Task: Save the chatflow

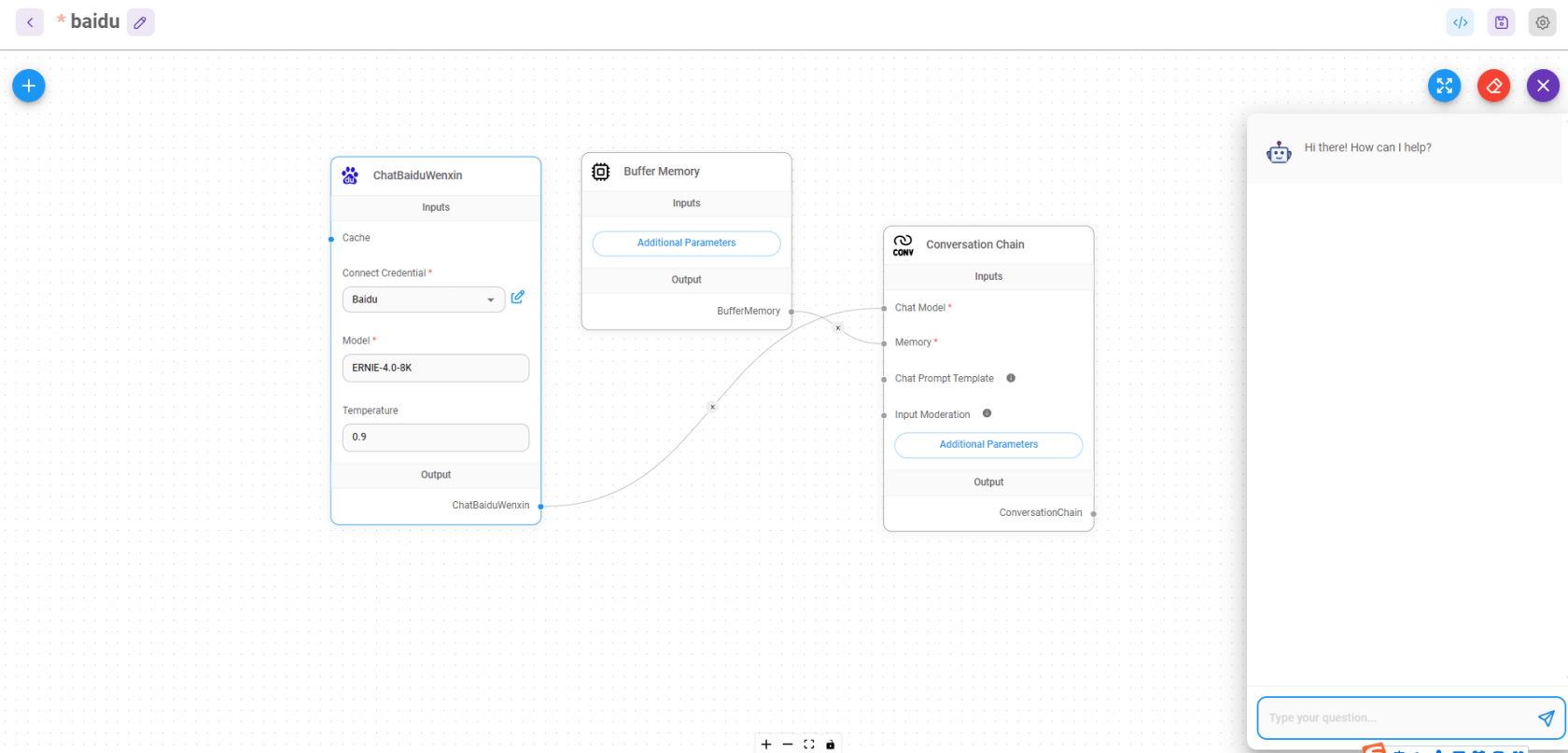Action: [1501, 22]
